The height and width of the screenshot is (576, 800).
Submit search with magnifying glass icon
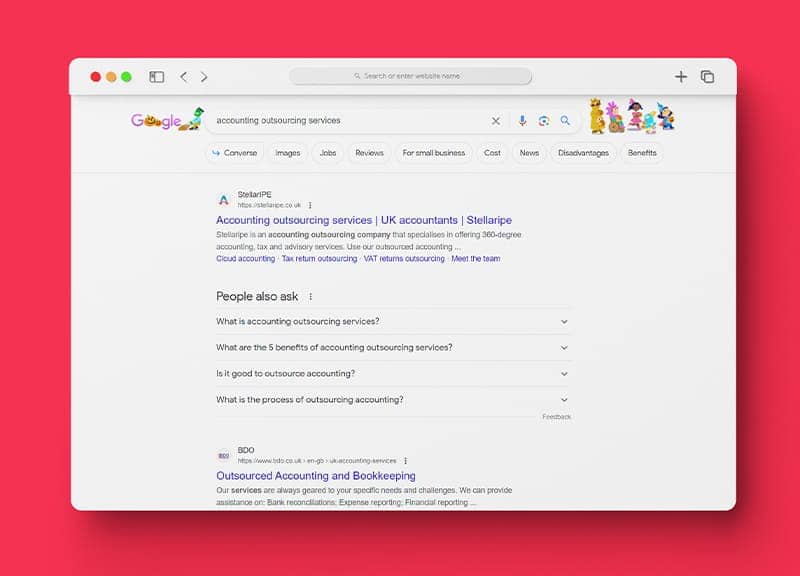point(565,120)
